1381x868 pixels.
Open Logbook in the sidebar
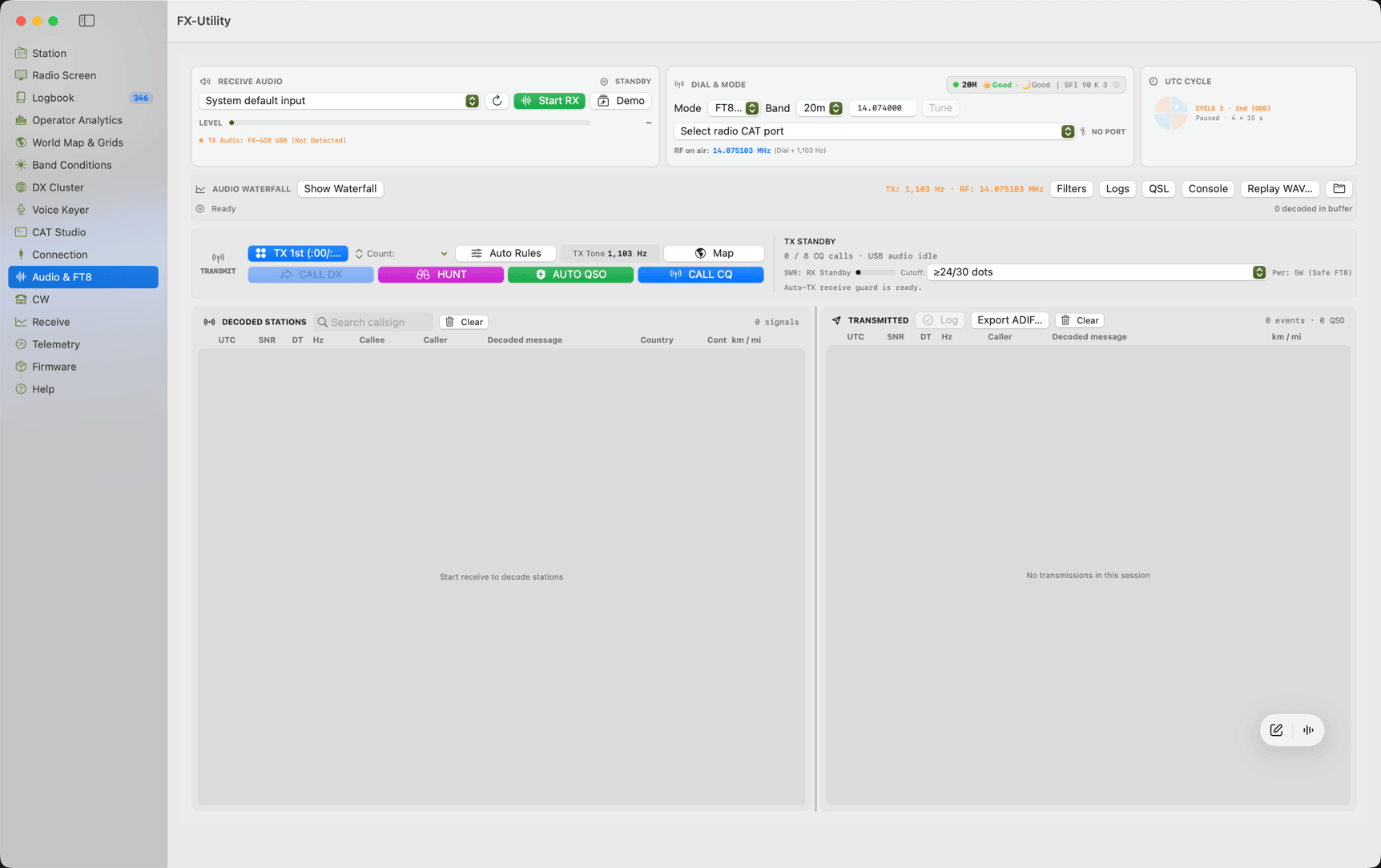click(x=83, y=98)
